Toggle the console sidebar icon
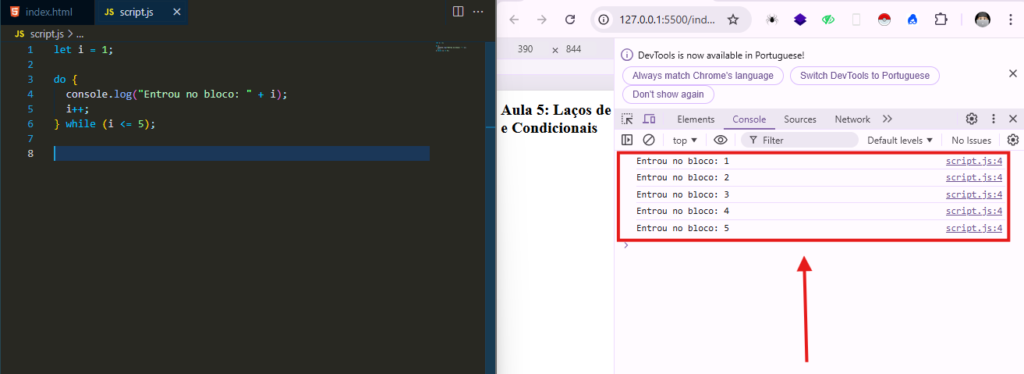The image size is (1024, 374). pos(627,140)
